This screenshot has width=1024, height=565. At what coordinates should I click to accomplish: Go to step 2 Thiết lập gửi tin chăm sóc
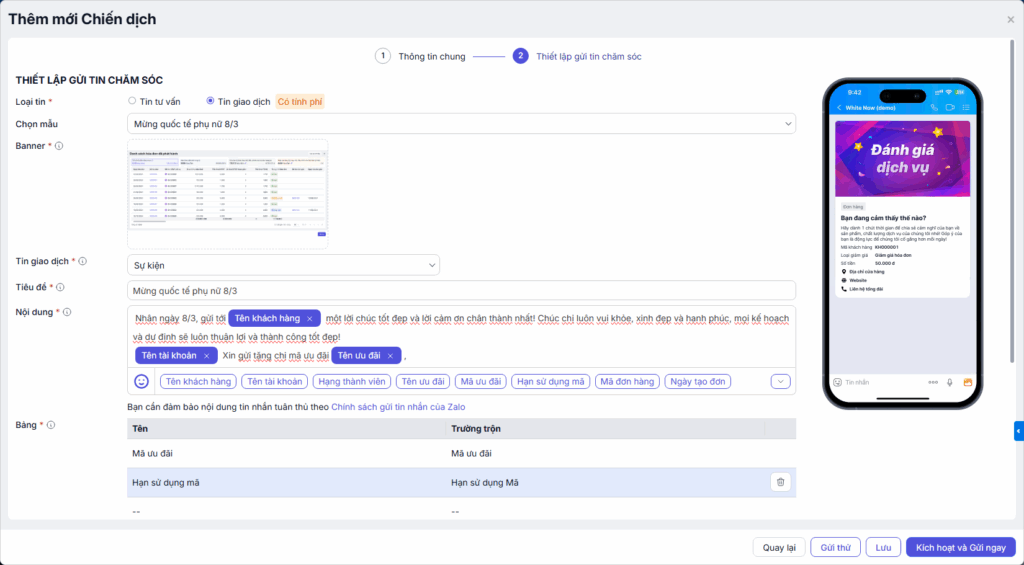(520, 56)
